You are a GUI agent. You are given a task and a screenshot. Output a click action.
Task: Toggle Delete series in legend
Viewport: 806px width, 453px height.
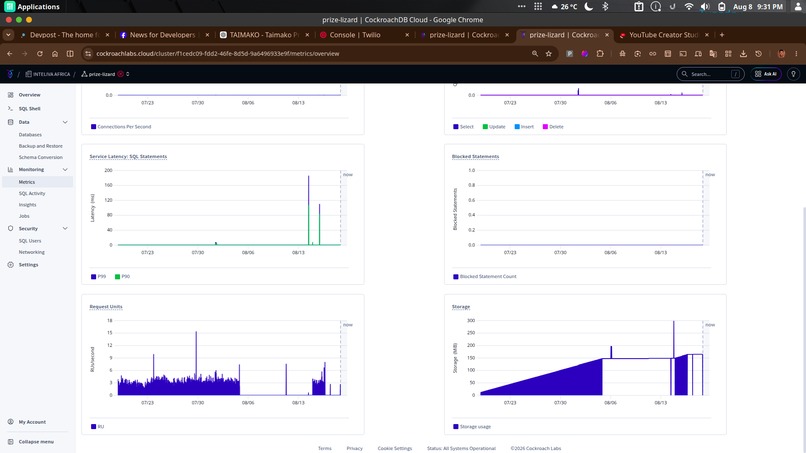pyautogui.click(x=553, y=126)
